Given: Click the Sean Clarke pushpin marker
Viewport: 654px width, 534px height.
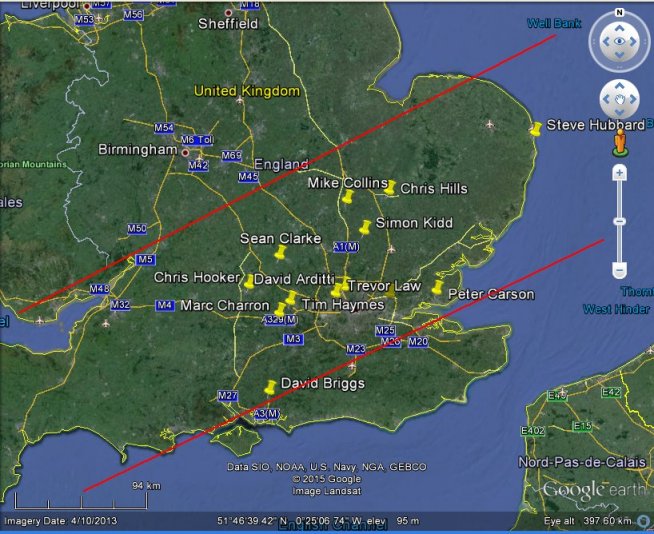Looking at the screenshot, I should (280, 254).
